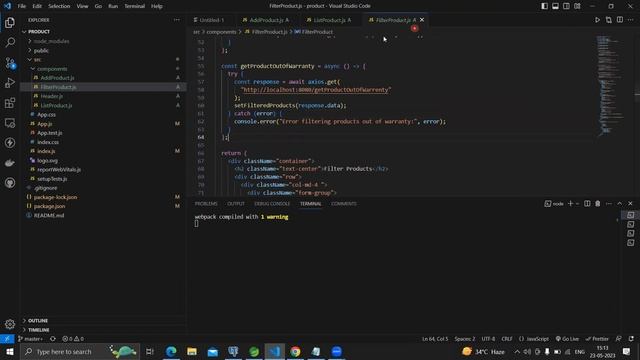This screenshot has height=360, width=640.
Task: Synchronize changes icon in status bar
Action: [53, 339]
